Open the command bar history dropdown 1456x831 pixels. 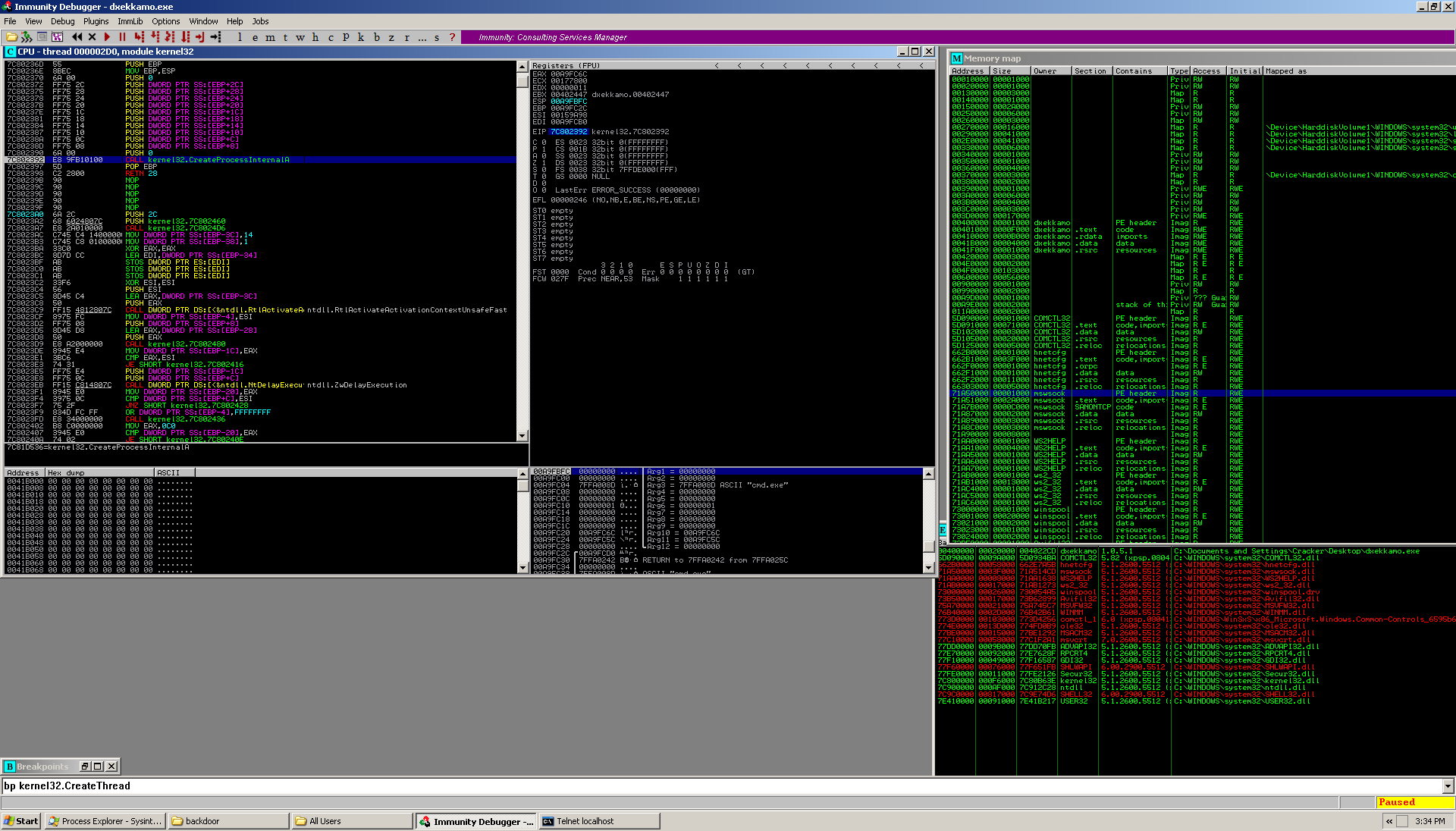pos(1448,786)
